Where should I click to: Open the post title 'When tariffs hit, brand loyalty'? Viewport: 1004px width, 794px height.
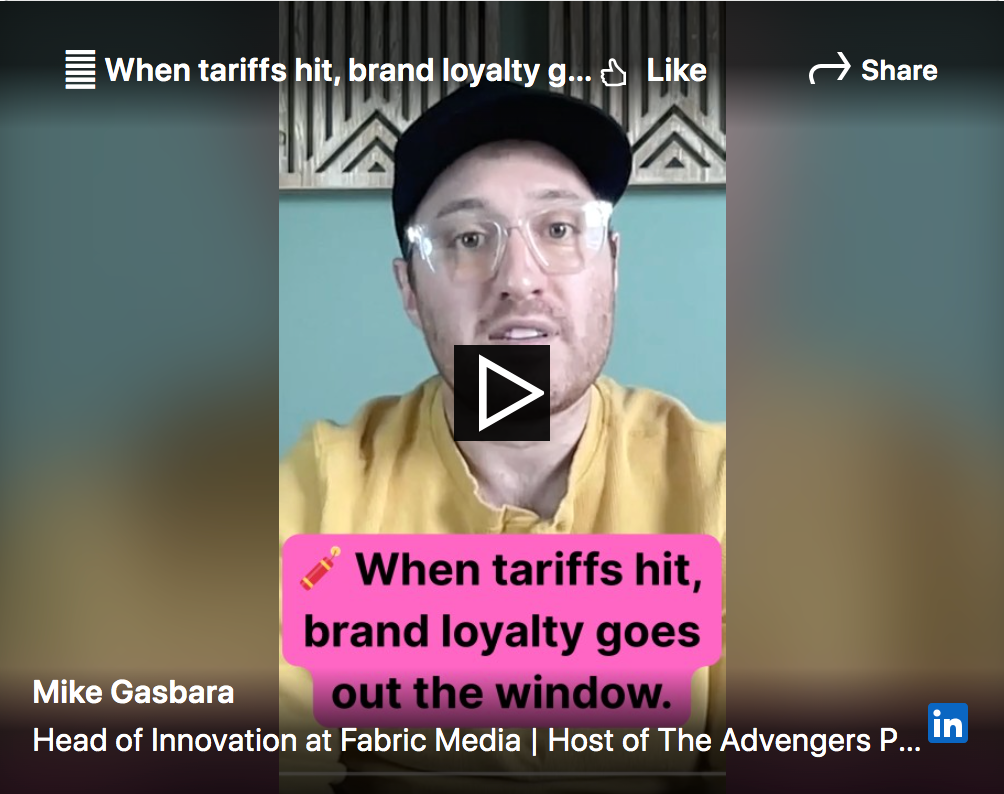(x=348, y=70)
